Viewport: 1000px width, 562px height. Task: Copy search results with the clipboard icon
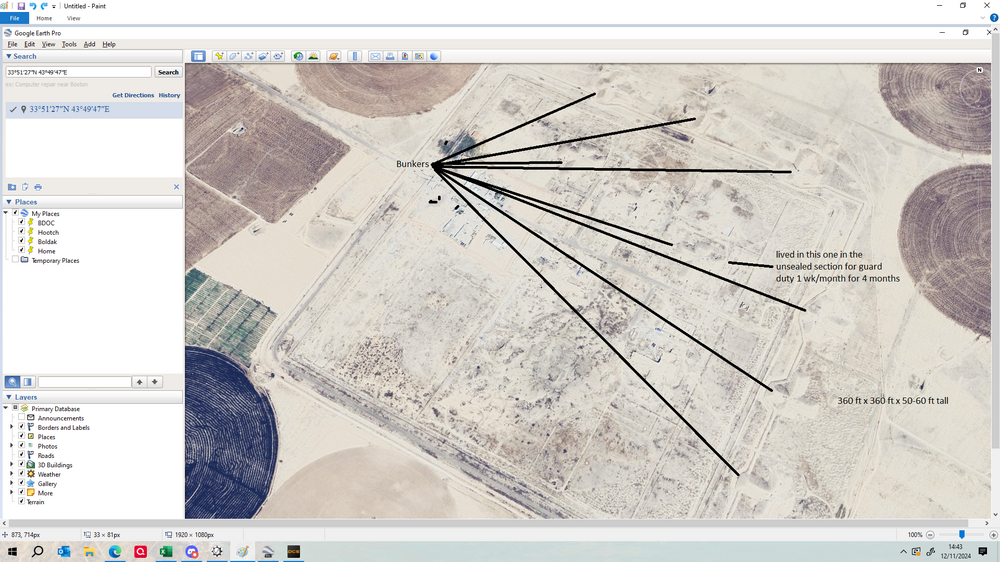pos(25,187)
